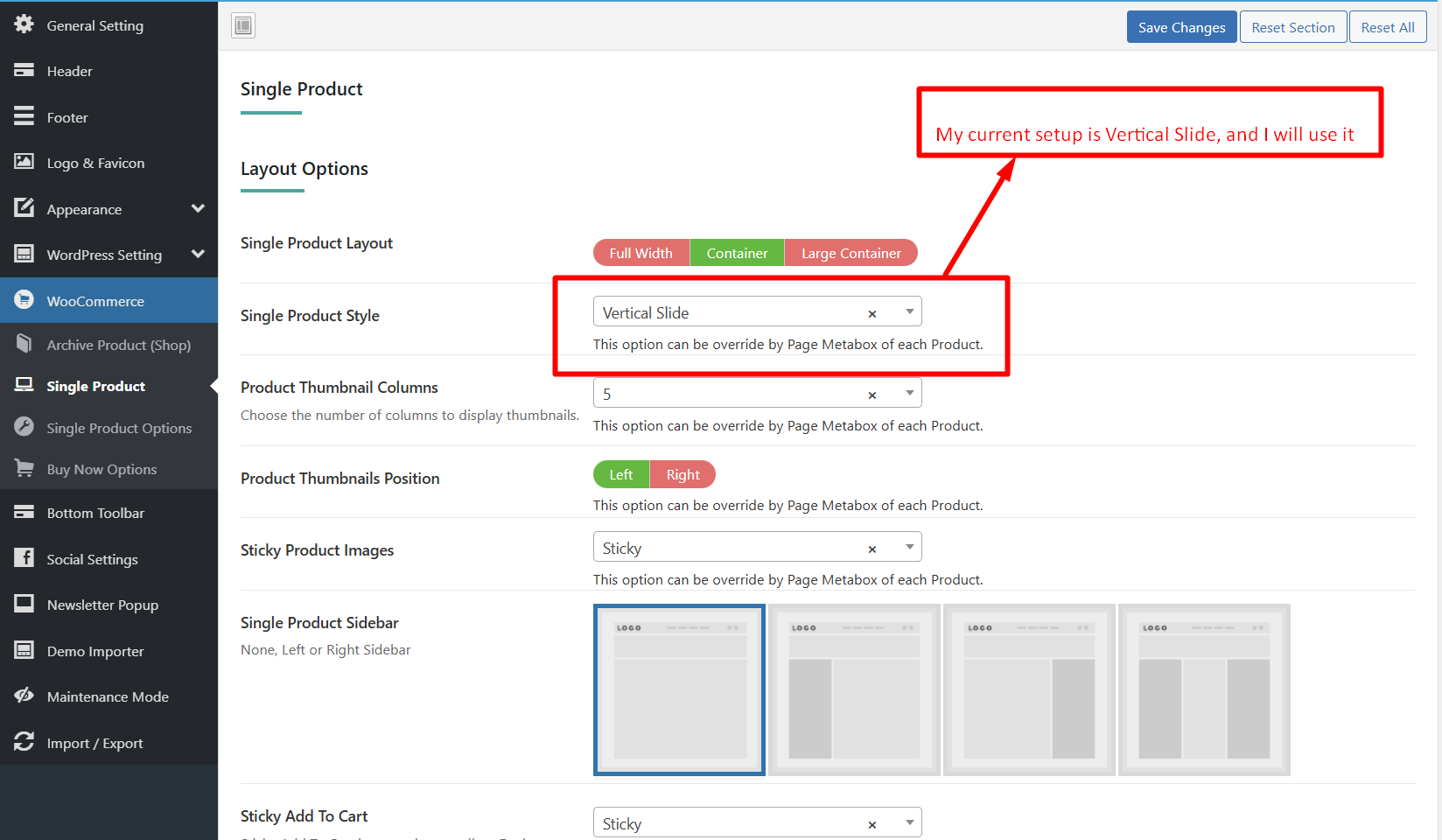Open the Footer settings section
This screenshot has width=1442, height=840.
coord(108,117)
